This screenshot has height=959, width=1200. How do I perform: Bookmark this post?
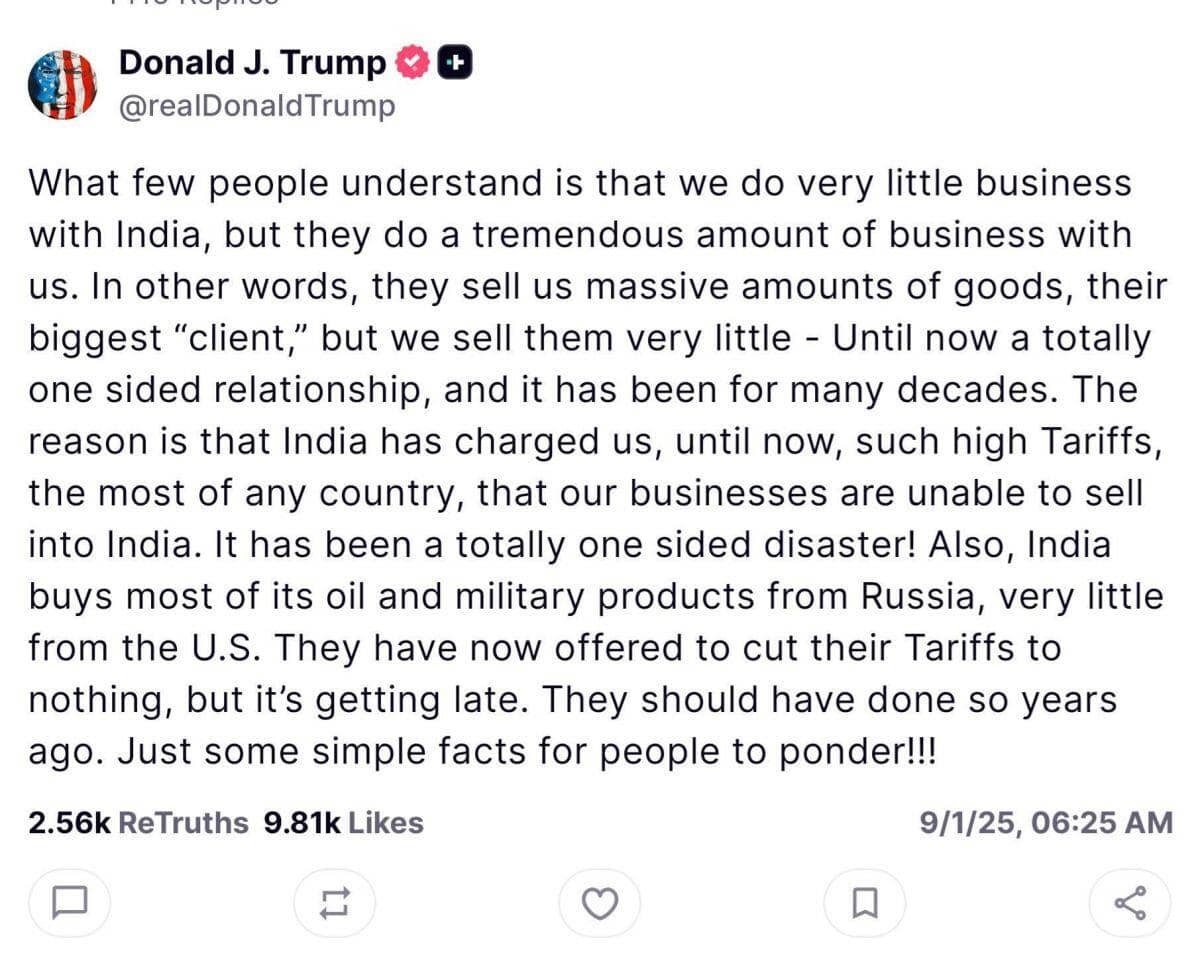[x=864, y=904]
